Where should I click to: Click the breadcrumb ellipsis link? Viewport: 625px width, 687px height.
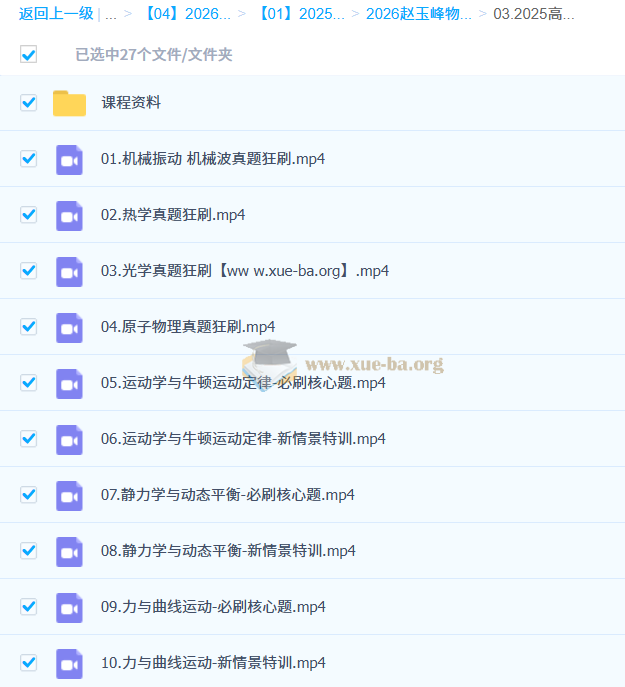[111, 15]
